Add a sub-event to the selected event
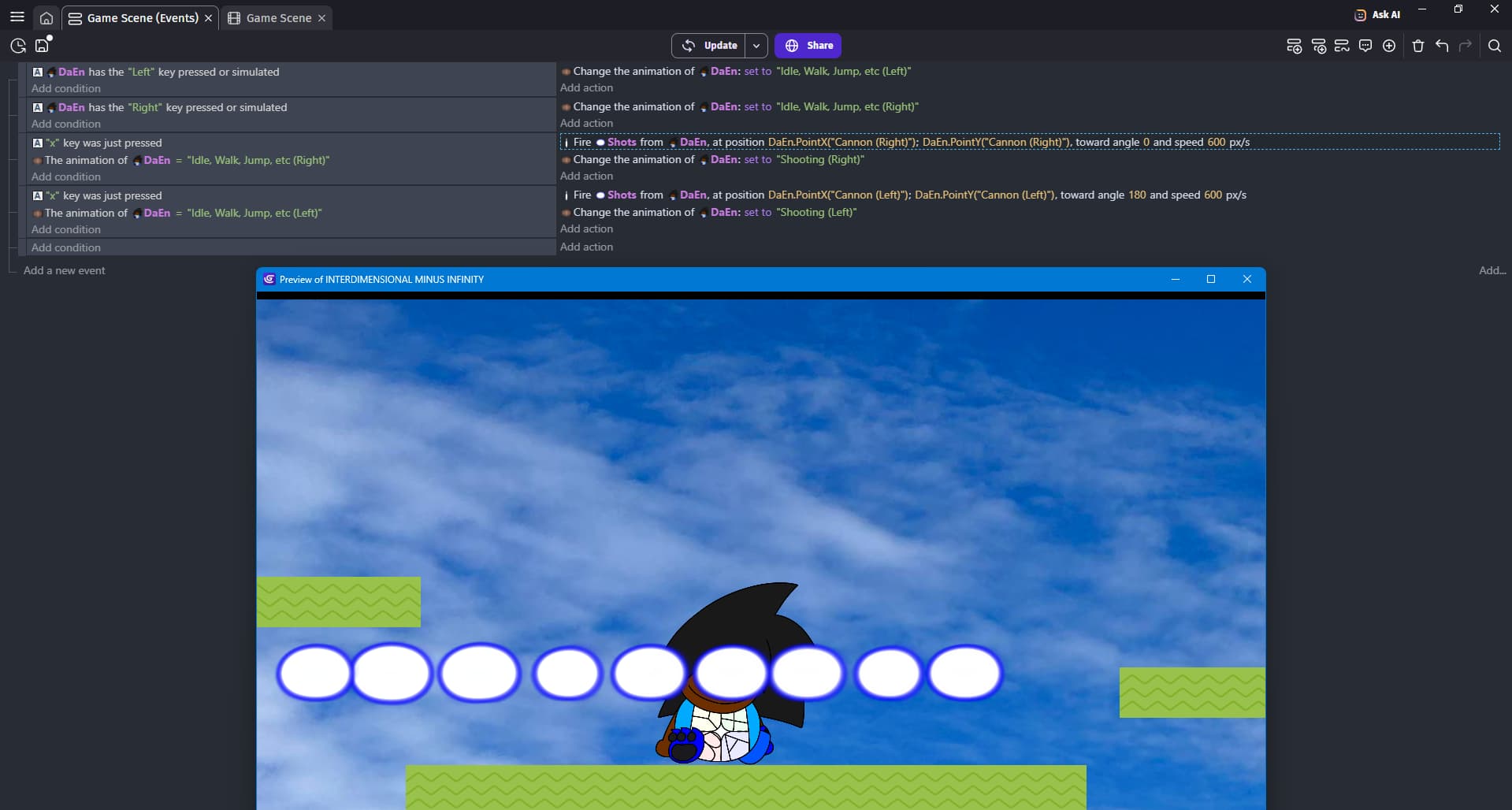1512x810 pixels. 1318,46
